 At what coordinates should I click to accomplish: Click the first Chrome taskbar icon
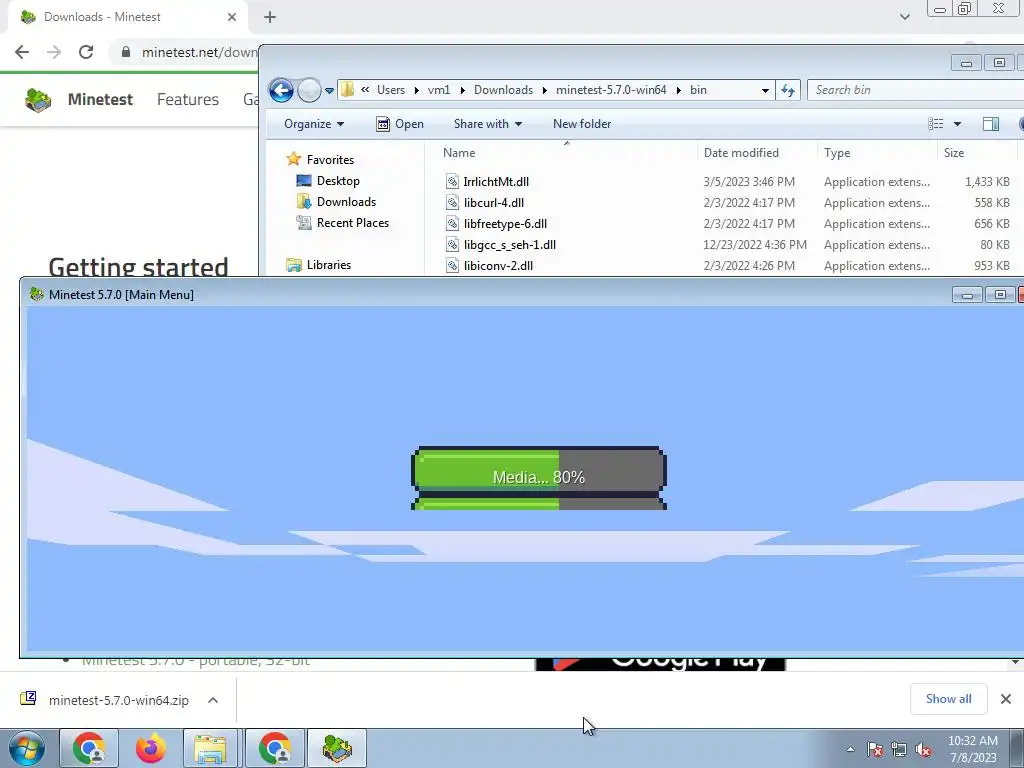pyautogui.click(x=89, y=748)
